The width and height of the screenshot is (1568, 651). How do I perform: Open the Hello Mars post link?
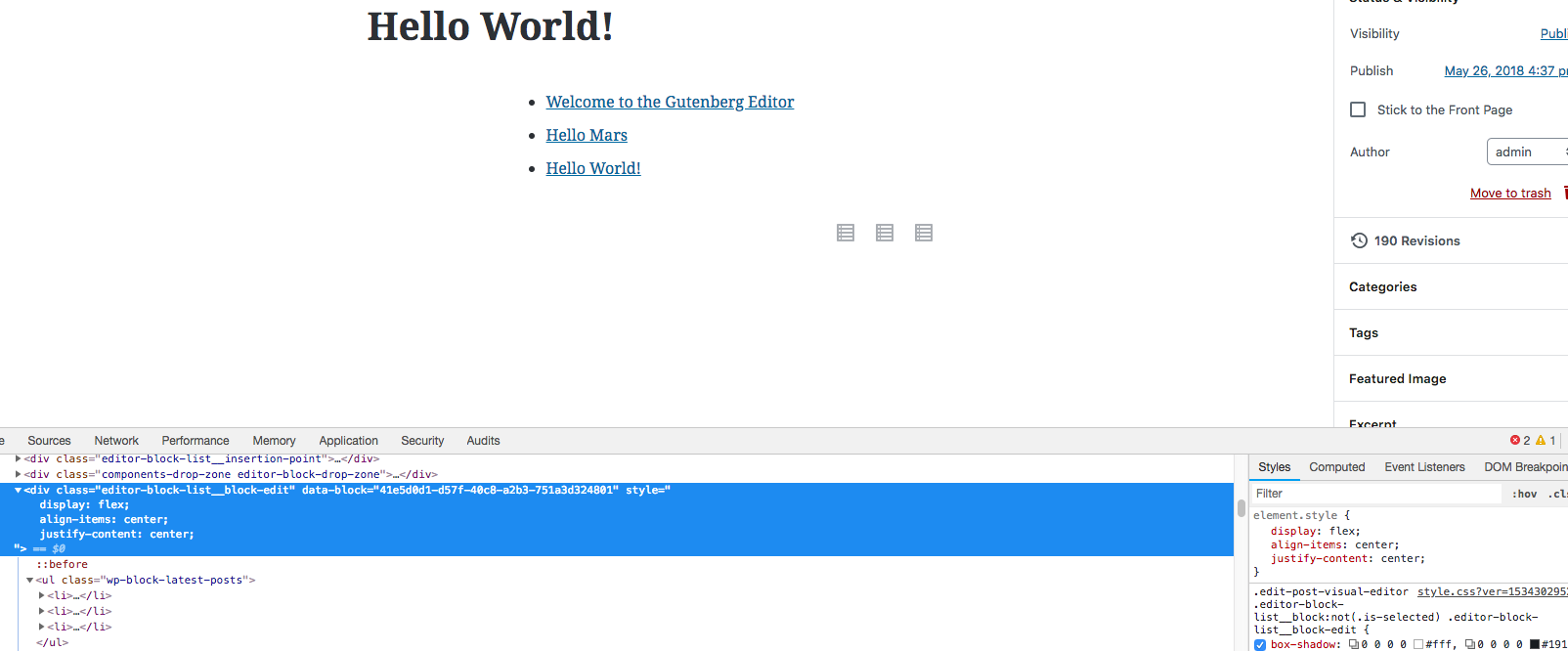click(587, 135)
